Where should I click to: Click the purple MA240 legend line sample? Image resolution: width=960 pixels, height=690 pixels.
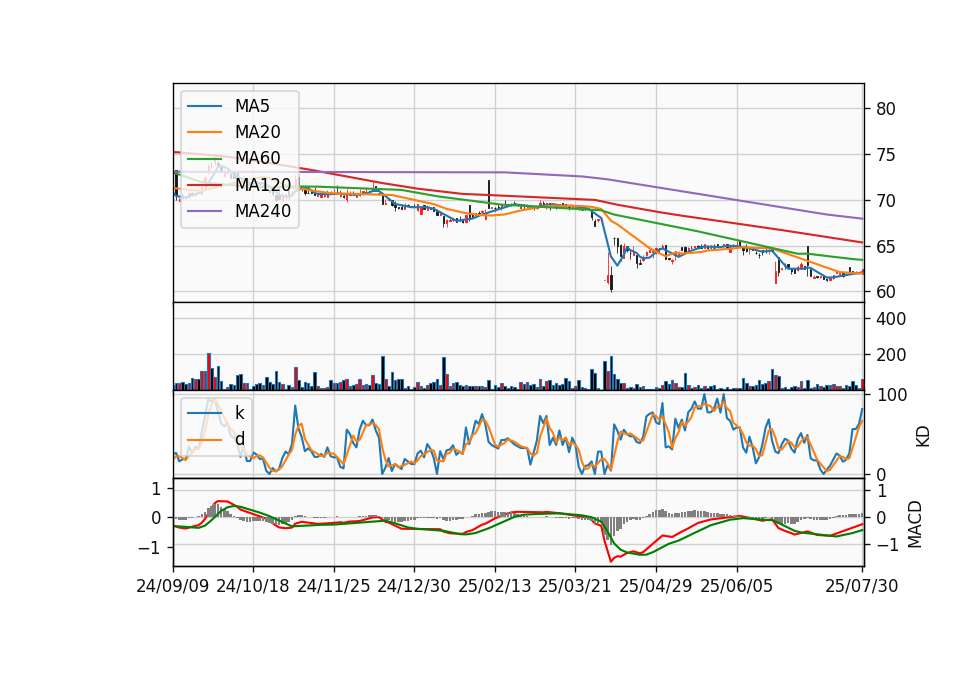click(204, 211)
